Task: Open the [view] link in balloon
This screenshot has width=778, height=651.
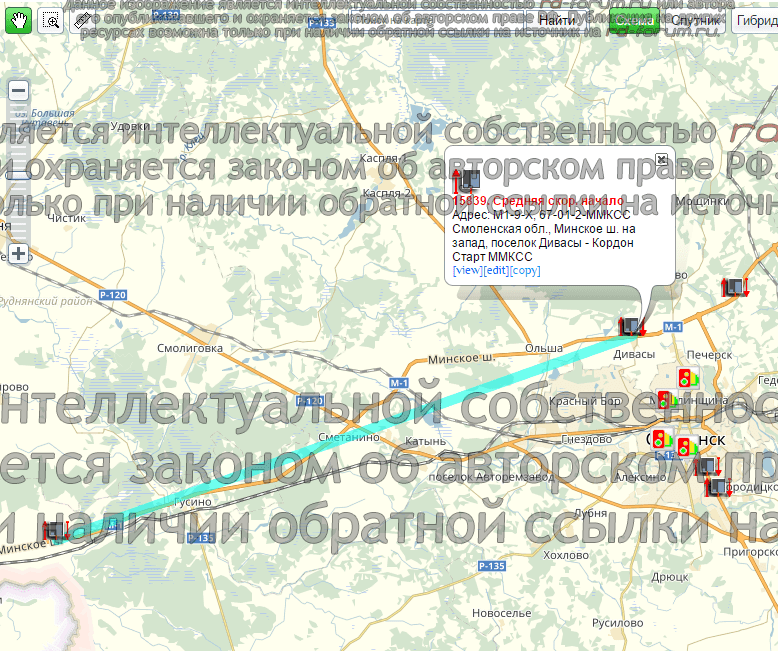Action: (467, 271)
